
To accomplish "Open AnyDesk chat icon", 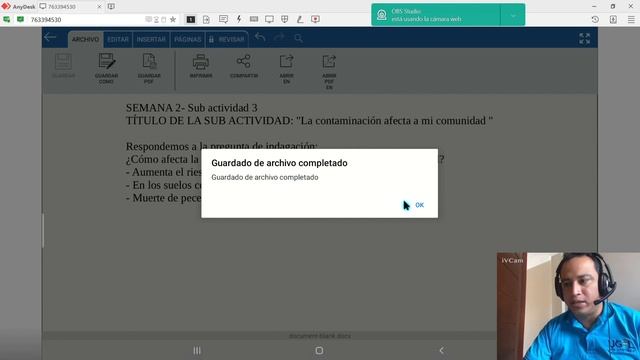I will 223,19.
